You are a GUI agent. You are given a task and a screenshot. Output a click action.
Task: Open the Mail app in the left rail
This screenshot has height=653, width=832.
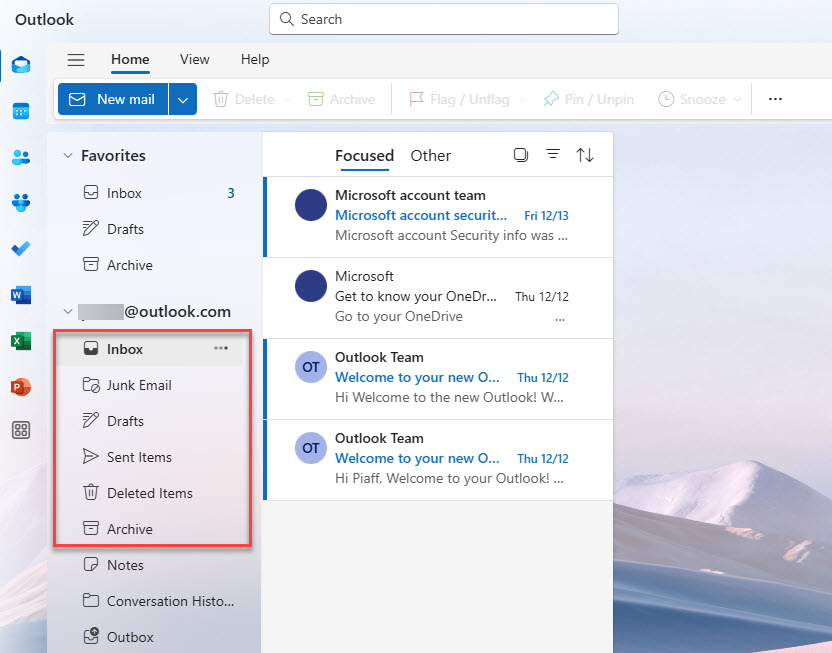point(21,65)
